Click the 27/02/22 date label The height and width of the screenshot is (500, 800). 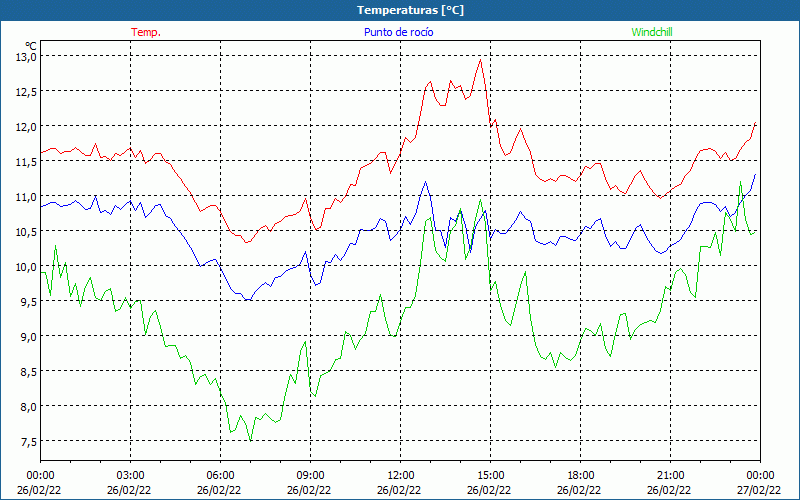759,490
